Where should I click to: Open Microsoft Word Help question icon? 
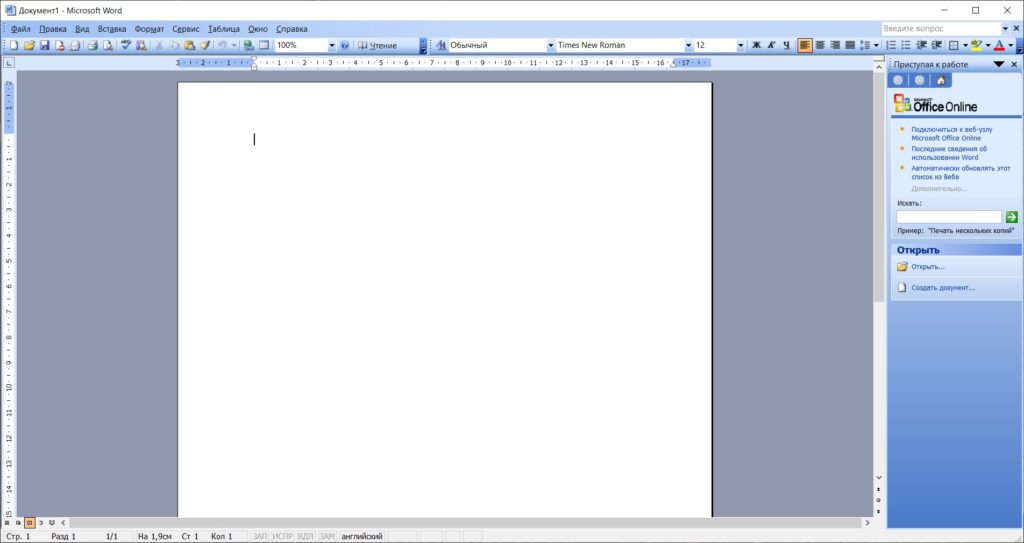[x=345, y=45]
